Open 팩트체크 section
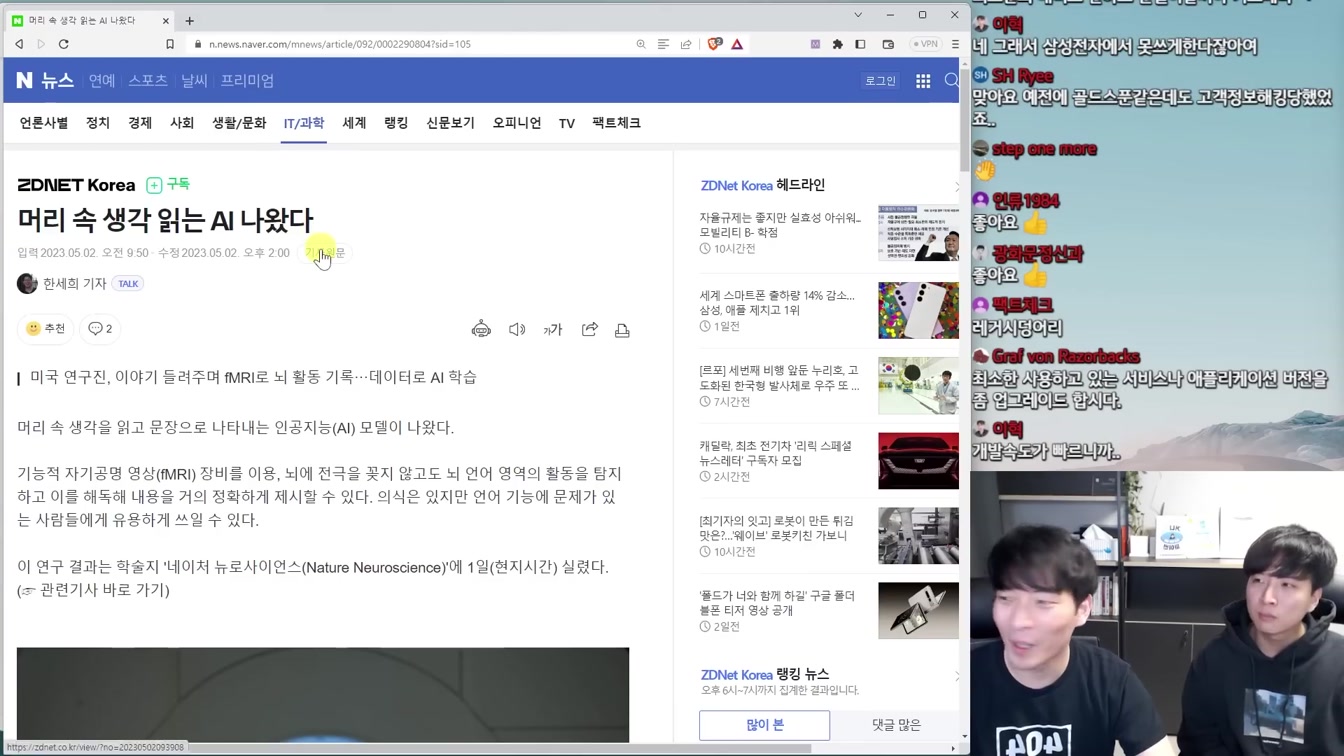This screenshot has height=756, width=1344. tap(616, 123)
